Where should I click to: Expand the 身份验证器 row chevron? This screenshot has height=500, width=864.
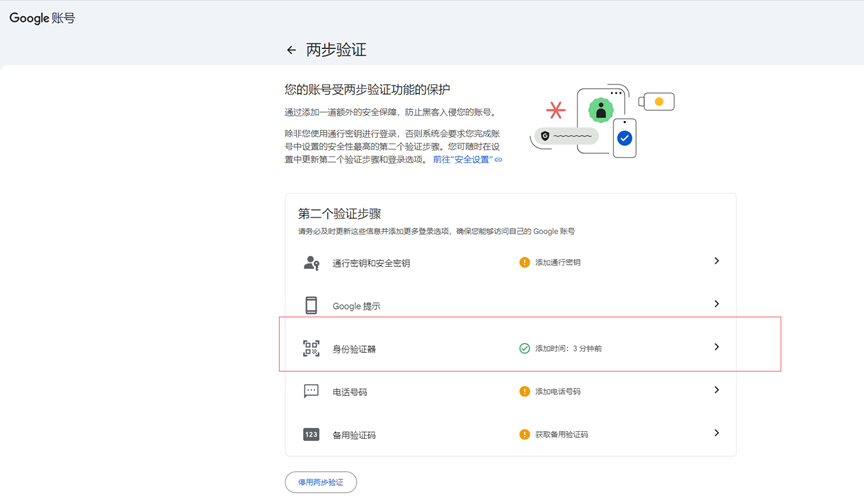(x=716, y=347)
